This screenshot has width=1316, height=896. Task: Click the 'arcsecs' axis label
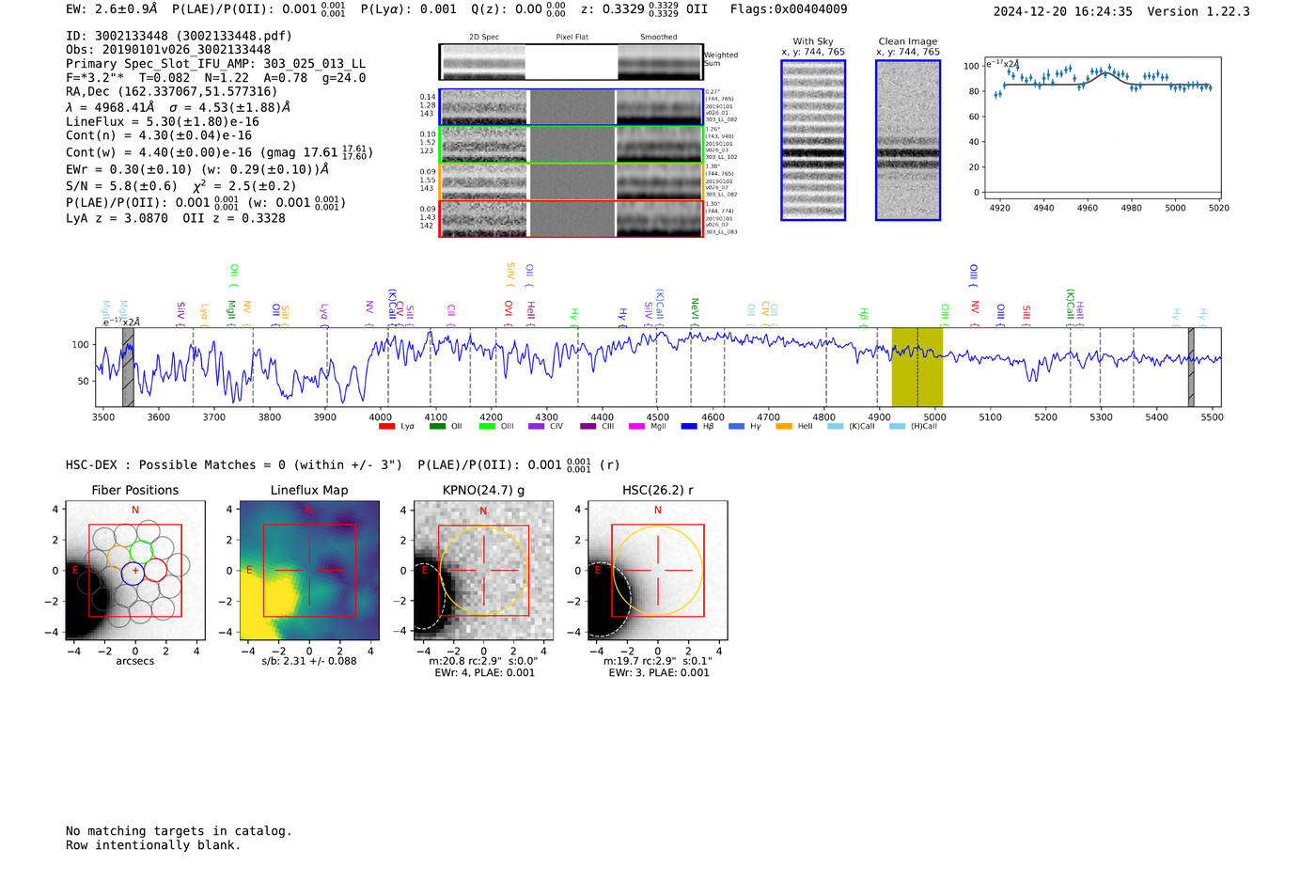[135, 661]
